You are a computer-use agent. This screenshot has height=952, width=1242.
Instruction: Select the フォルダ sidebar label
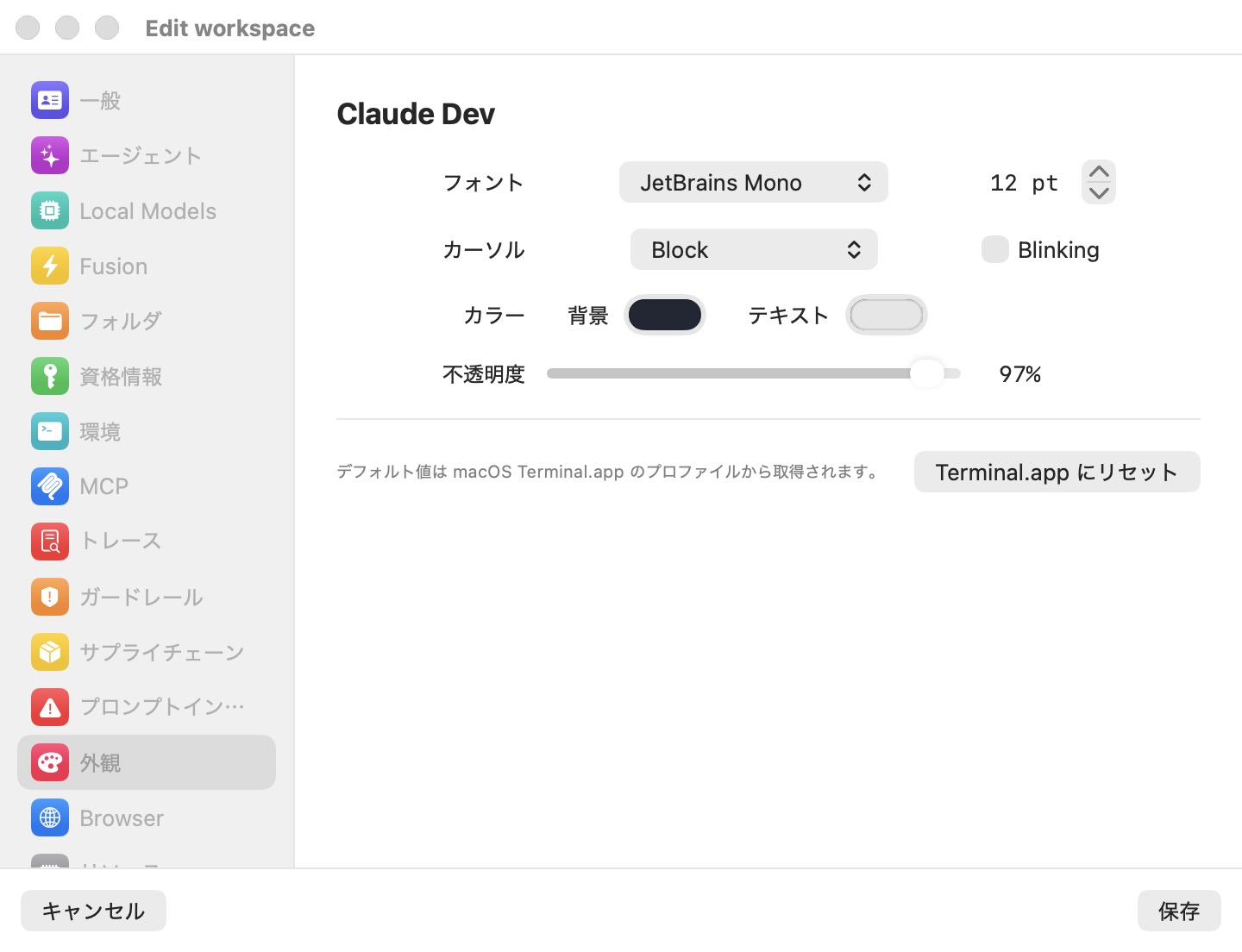click(121, 322)
